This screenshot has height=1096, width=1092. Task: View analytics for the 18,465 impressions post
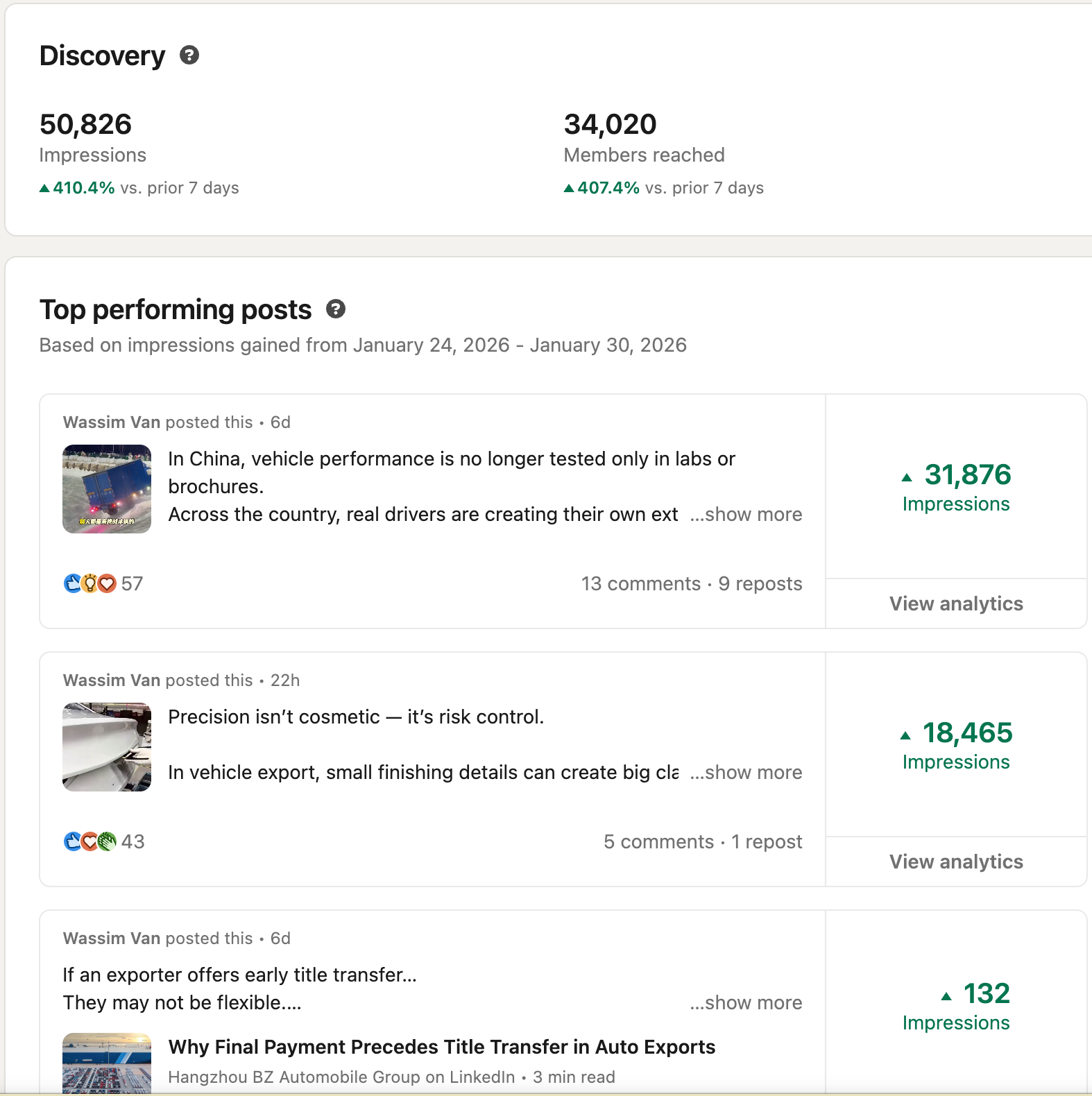pyautogui.click(x=956, y=862)
